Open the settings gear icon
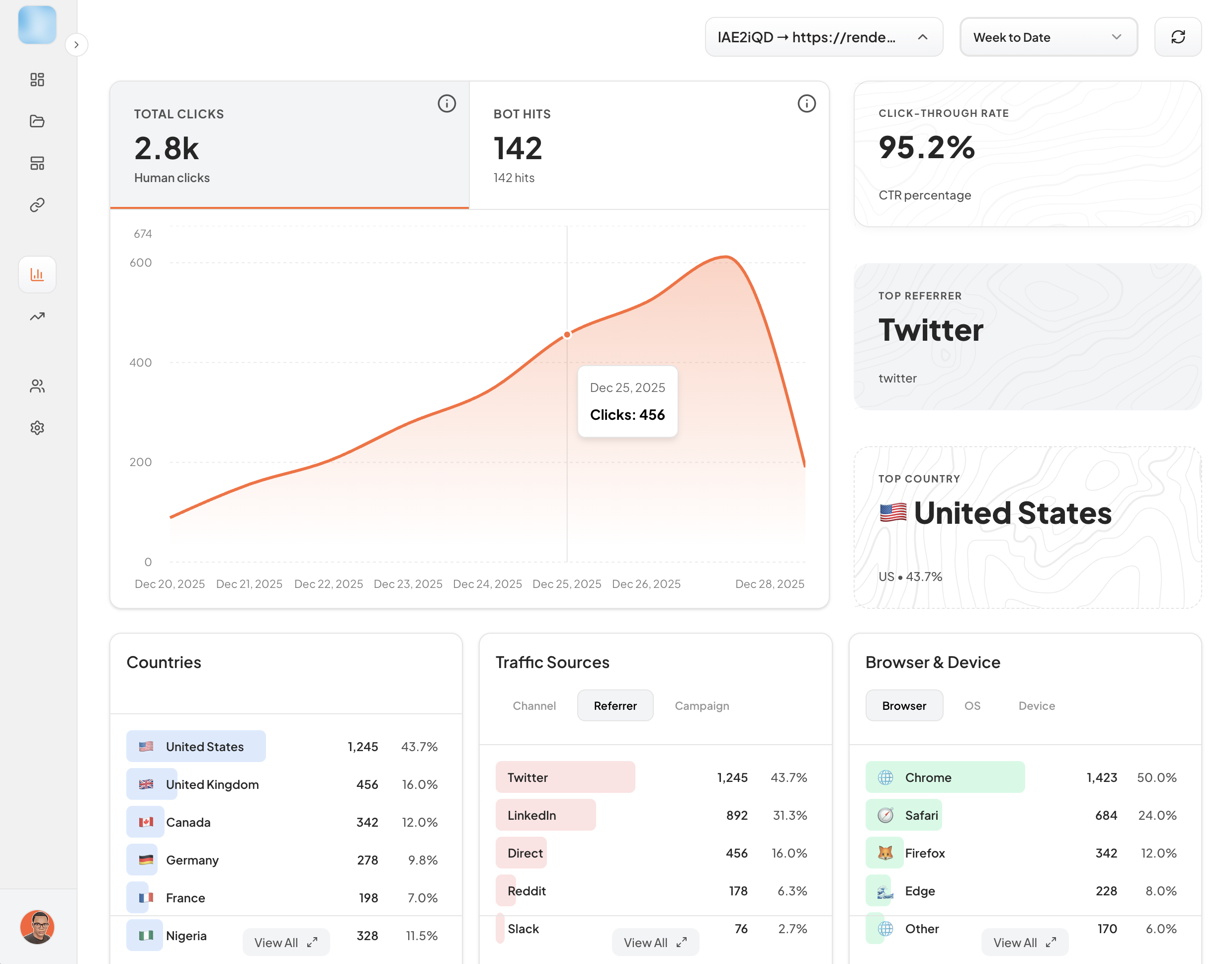 (x=37, y=428)
